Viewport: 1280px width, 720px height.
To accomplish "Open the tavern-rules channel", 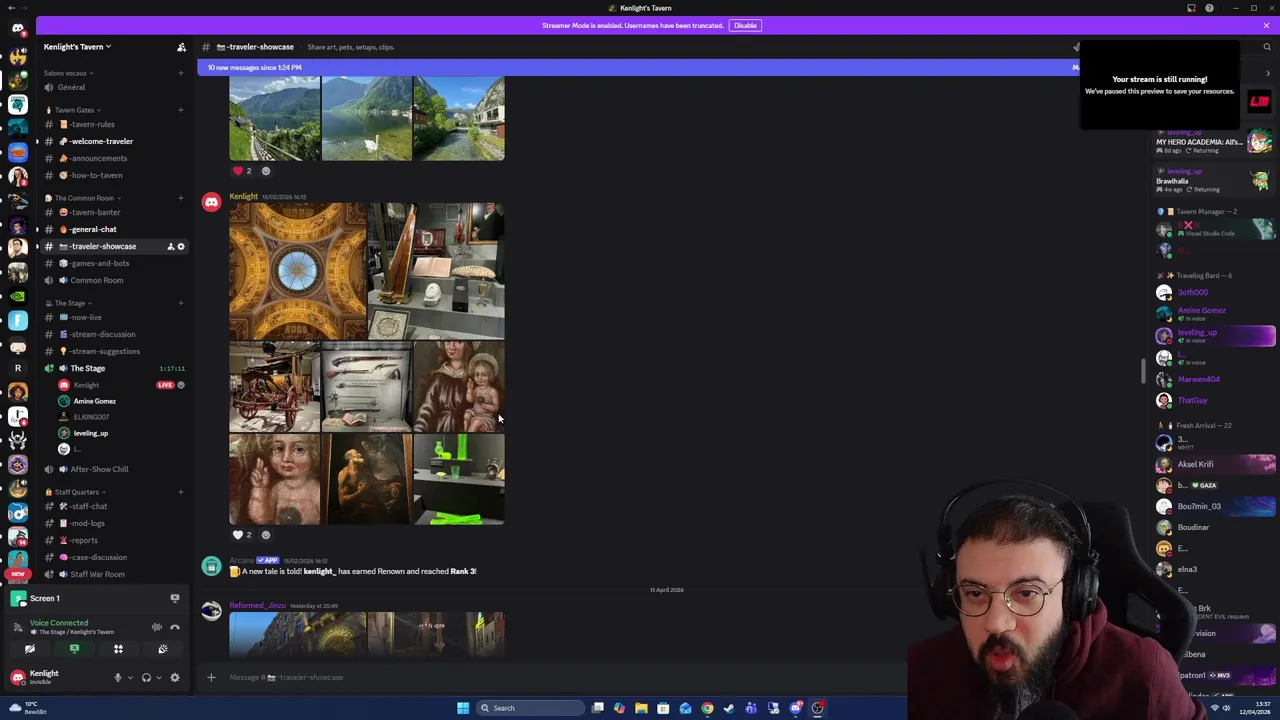I will [x=113, y=124].
